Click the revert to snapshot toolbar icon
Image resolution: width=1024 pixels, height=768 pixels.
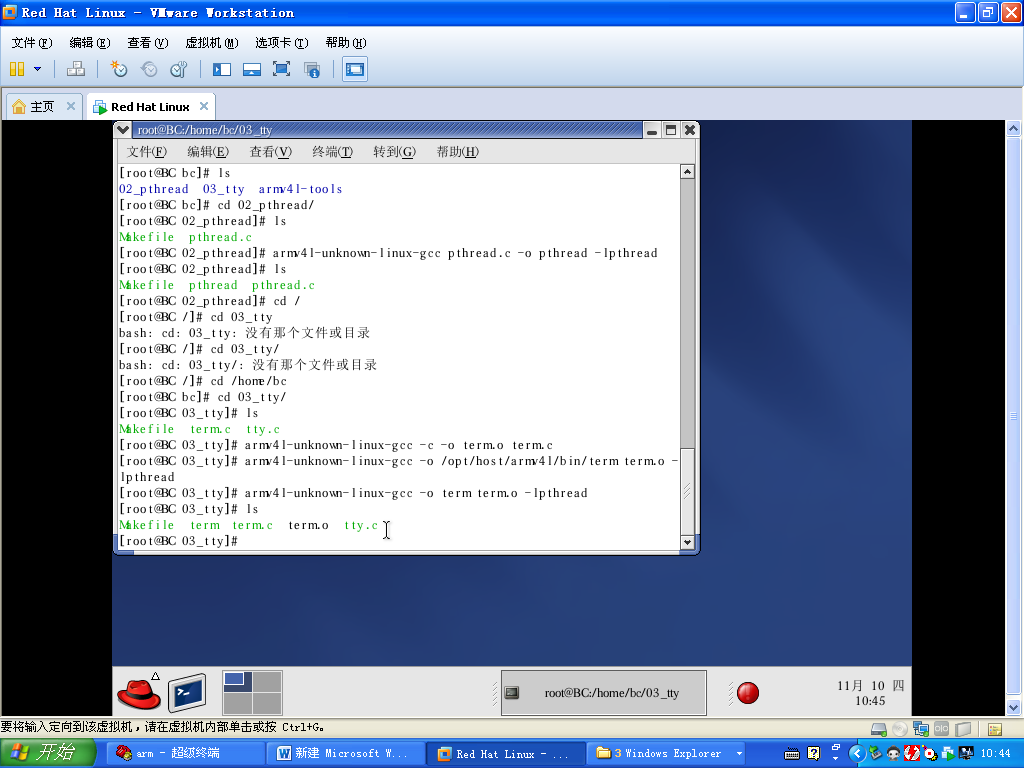pos(149,69)
